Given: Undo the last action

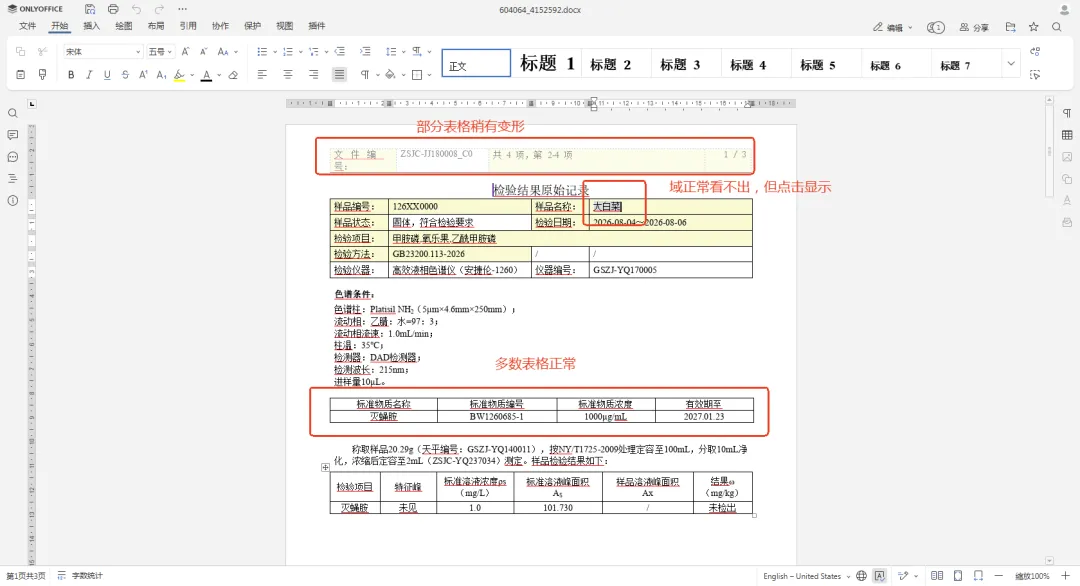Looking at the screenshot, I should pos(136,9).
